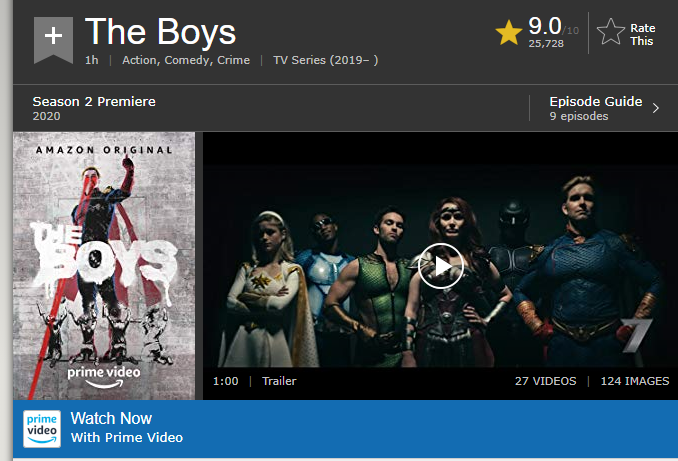Screen dimensions: 678x461
Task: Click the Prime Video logo icon
Action: pyautogui.click(x=42, y=429)
